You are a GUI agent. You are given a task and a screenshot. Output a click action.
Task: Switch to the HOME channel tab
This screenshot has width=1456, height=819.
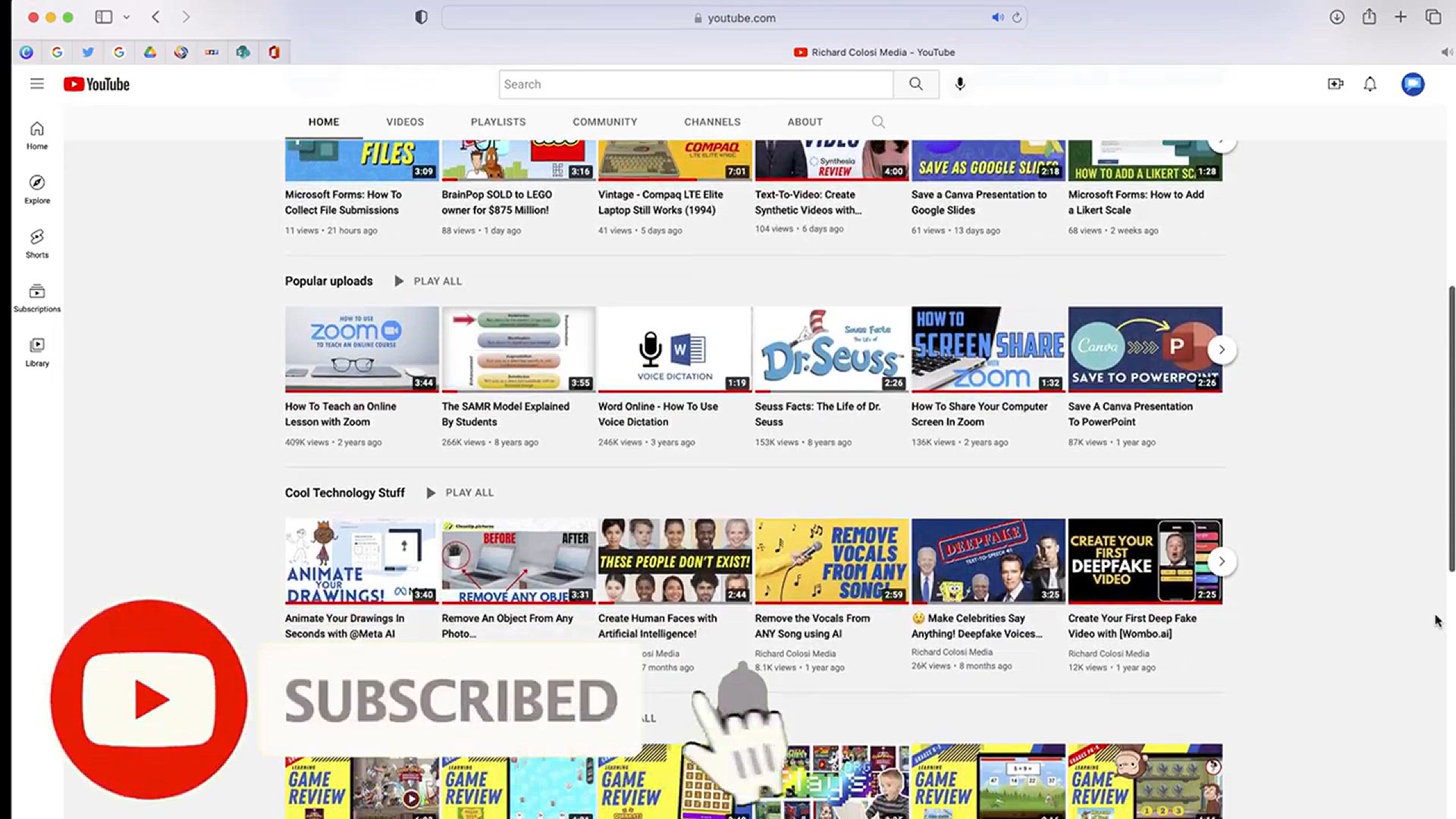324,122
